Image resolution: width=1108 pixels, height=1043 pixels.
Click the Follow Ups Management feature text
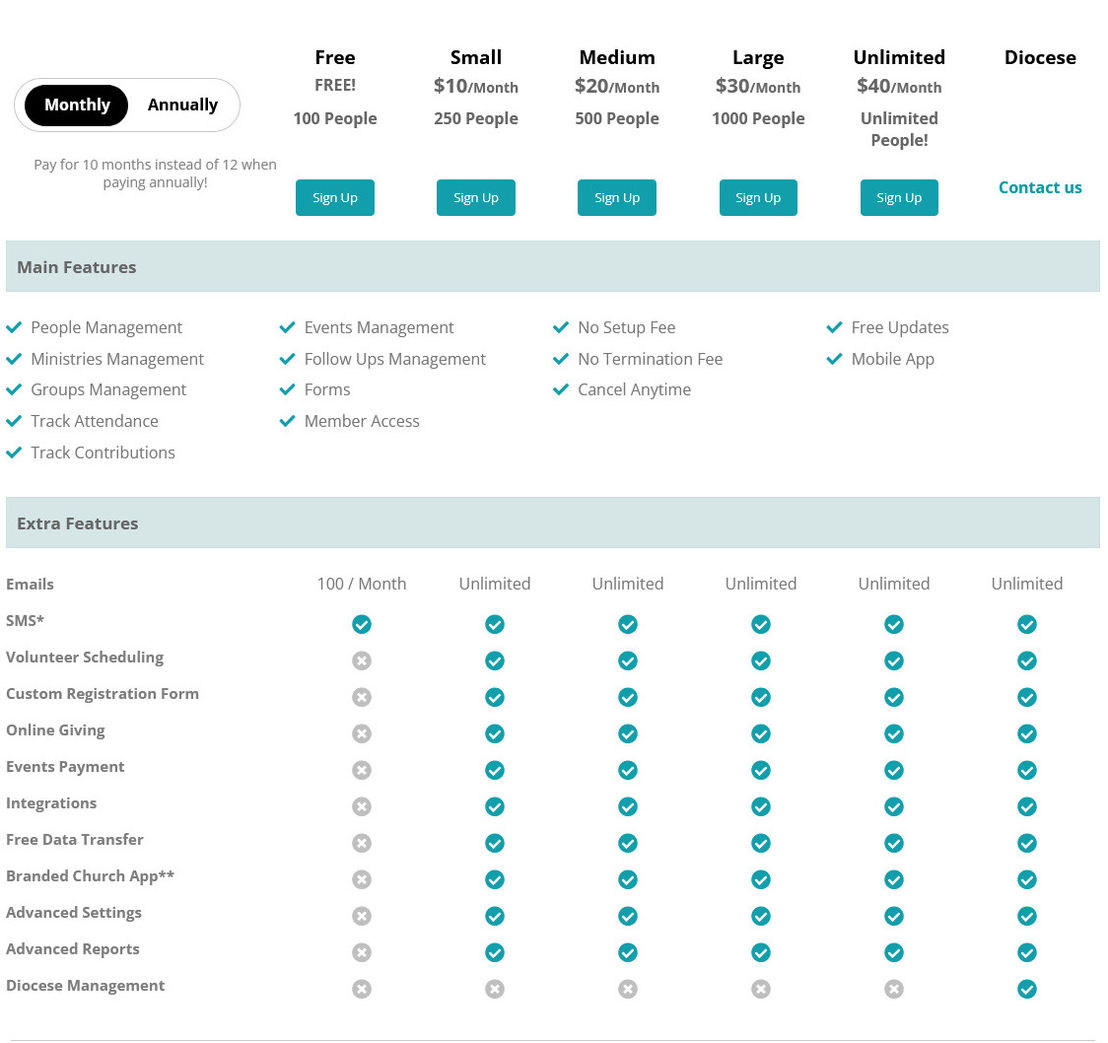point(395,359)
